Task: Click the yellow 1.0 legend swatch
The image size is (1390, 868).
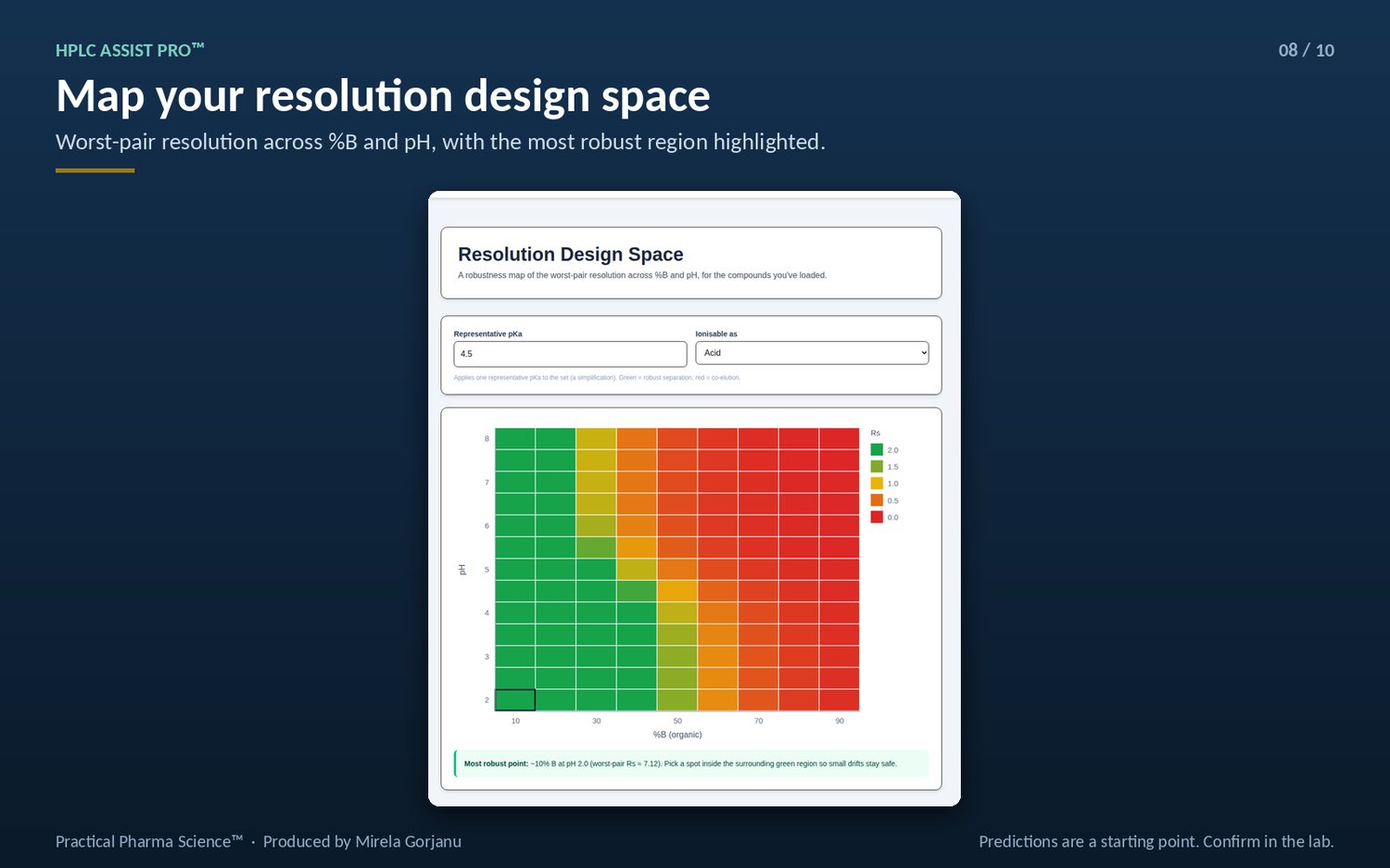Action: tap(877, 484)
